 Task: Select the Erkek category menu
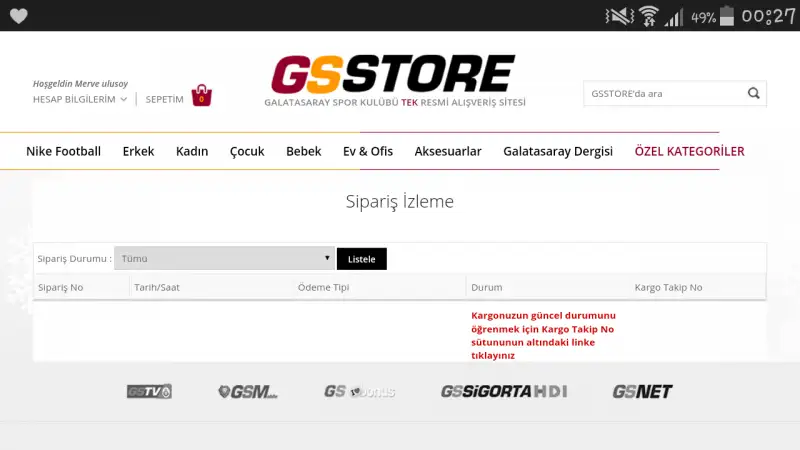click(x=138, y=152)
